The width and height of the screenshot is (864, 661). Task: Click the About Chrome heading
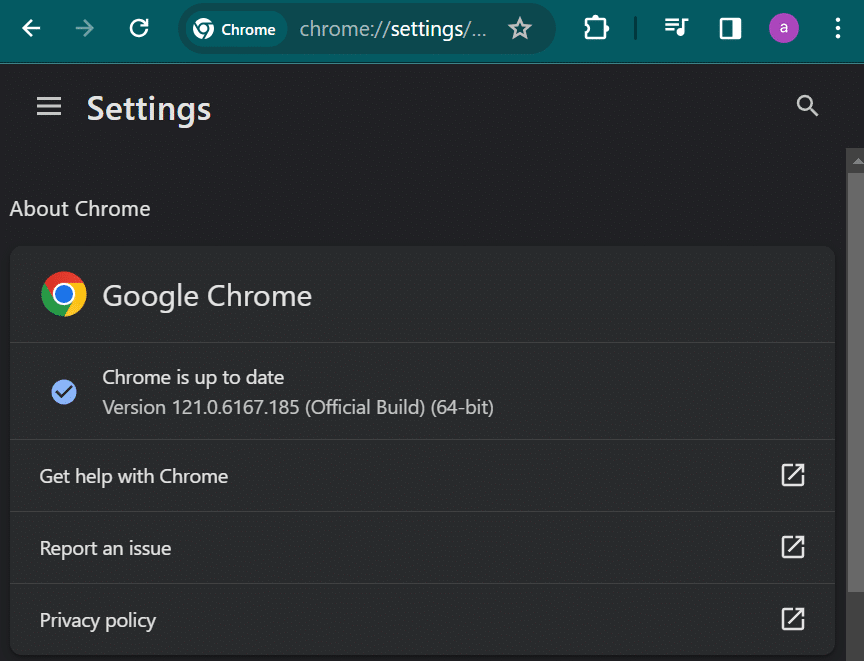pos(80,209)
